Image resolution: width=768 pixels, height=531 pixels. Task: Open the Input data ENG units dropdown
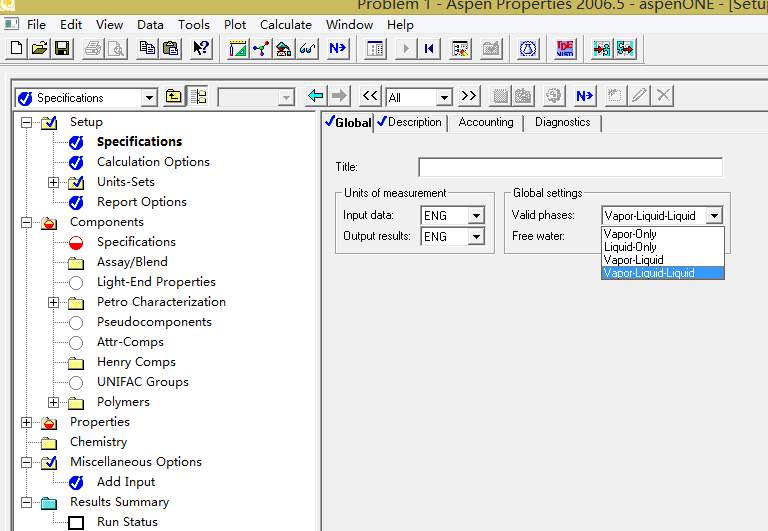click(476, 216)
